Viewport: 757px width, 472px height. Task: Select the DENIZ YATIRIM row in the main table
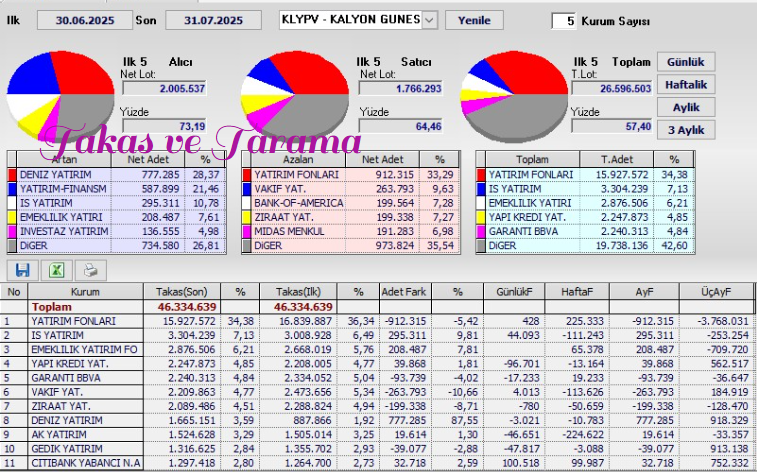click(x=377, y=420)
